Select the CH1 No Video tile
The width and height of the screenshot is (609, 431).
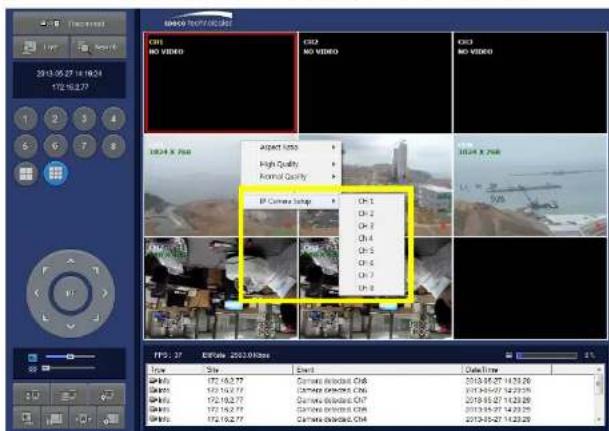[221, 83]
